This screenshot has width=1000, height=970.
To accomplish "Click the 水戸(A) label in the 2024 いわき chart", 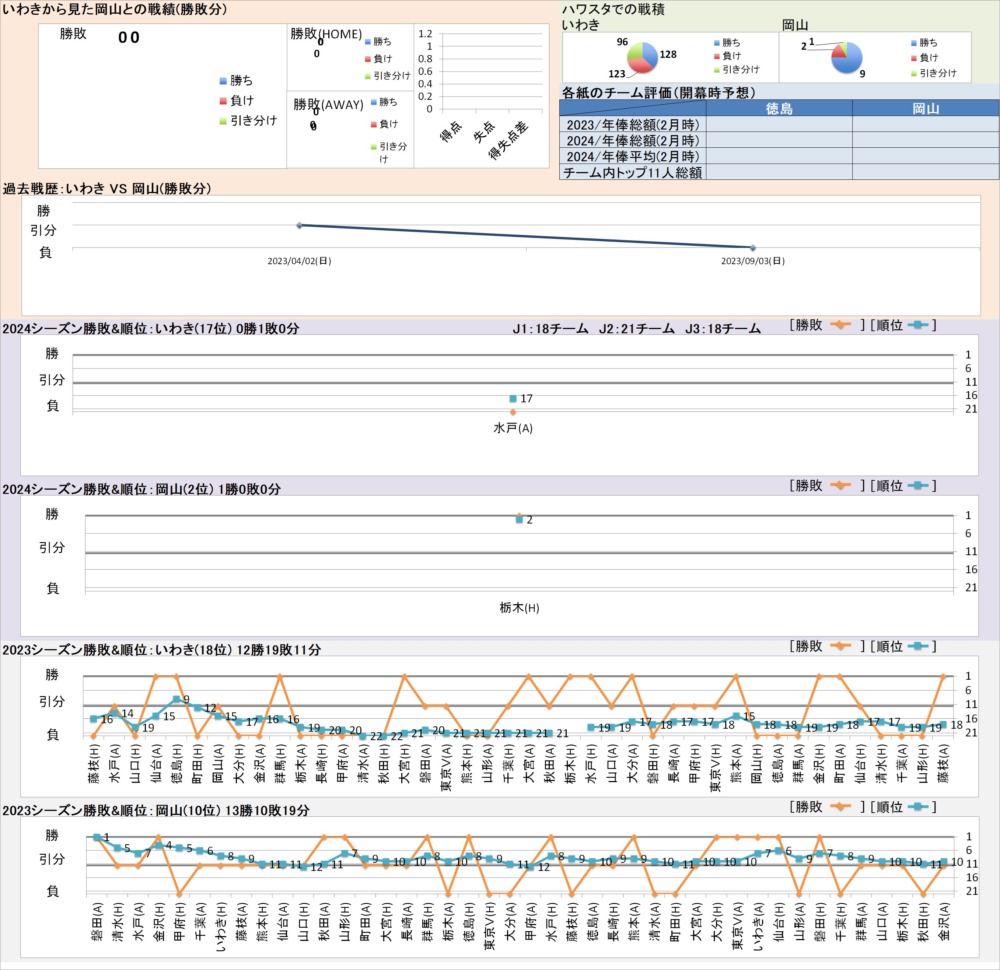I will pyautogui.click(x=513, y=428).
